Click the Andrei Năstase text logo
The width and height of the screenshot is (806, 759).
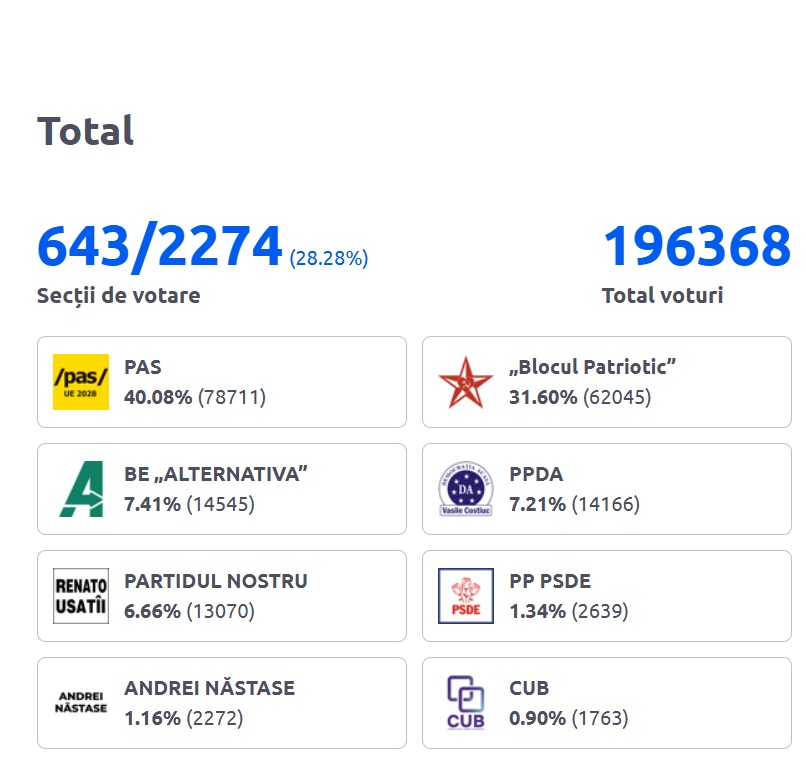coord(81,702)
